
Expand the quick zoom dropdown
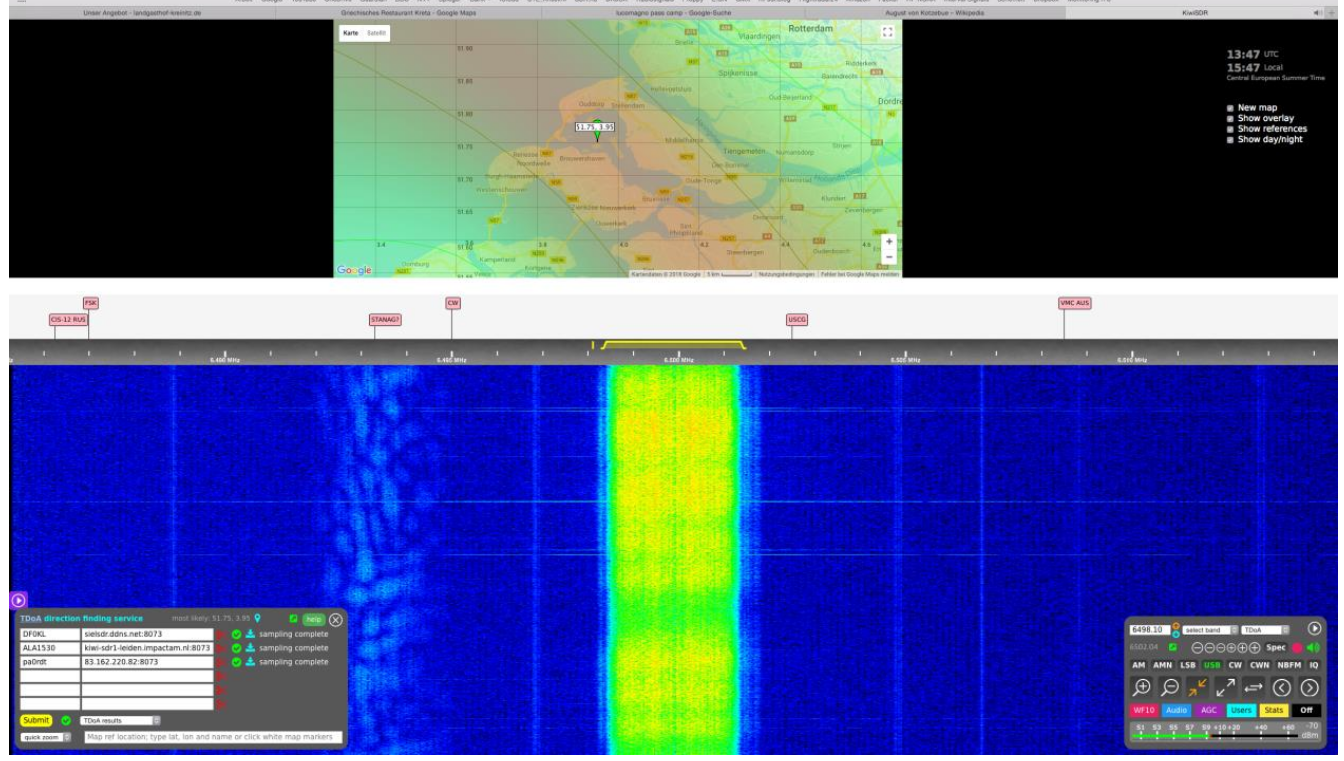(46, 737)
